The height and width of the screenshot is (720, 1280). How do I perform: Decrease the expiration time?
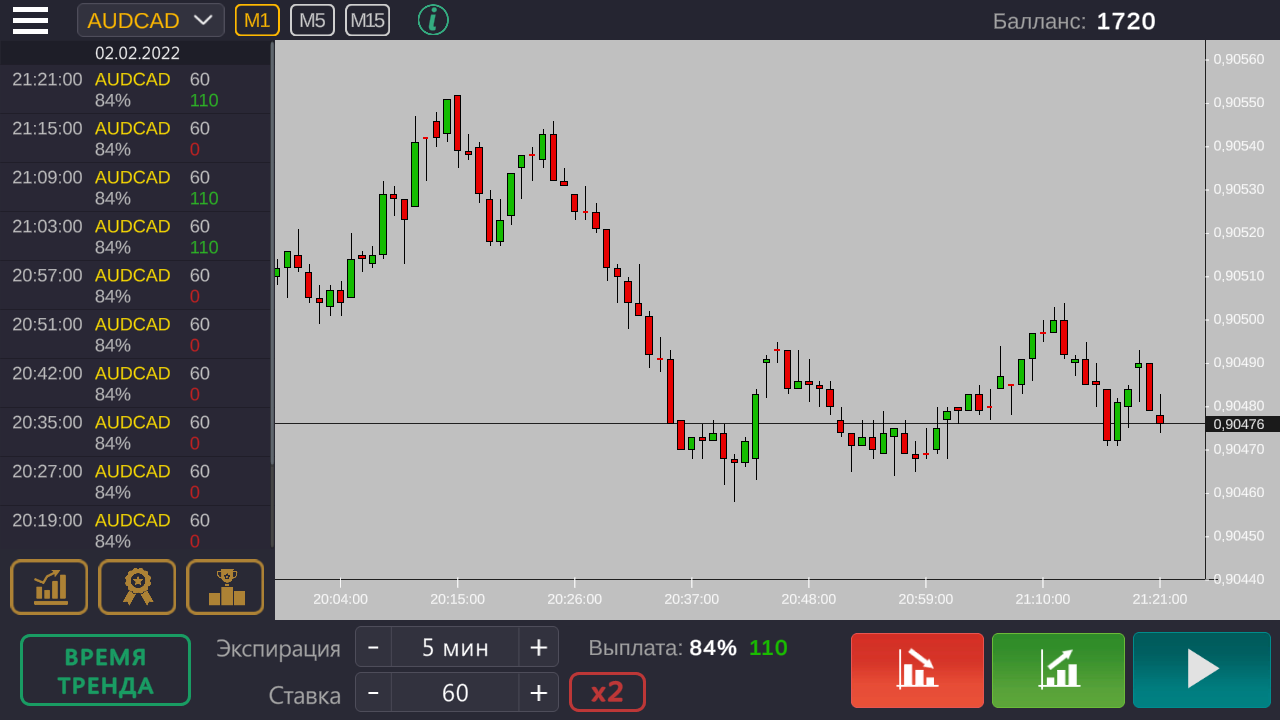373,647
